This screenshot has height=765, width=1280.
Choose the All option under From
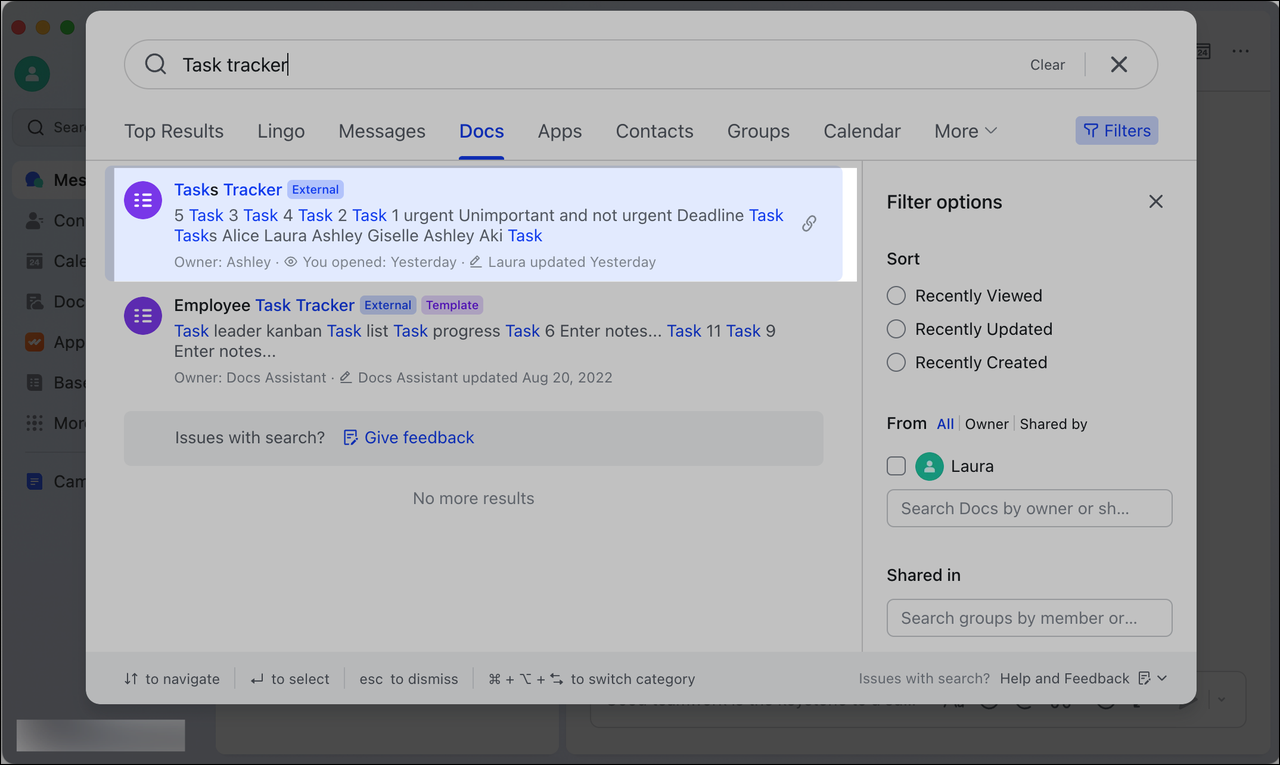click(945, 424)
